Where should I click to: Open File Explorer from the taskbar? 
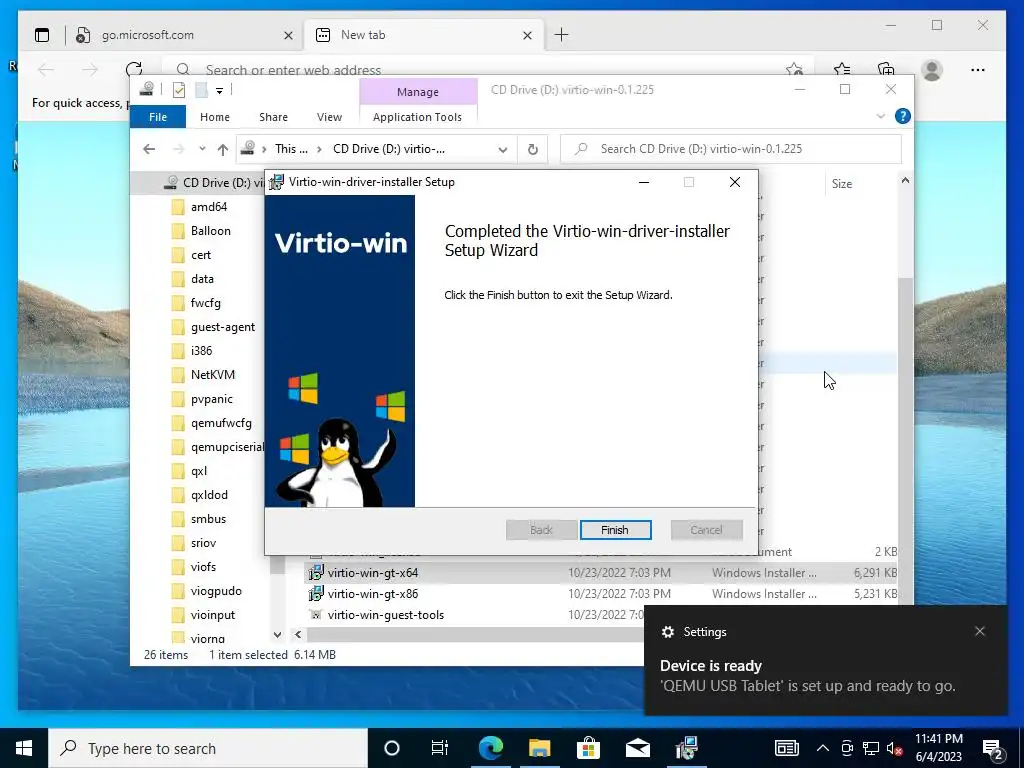539,748
